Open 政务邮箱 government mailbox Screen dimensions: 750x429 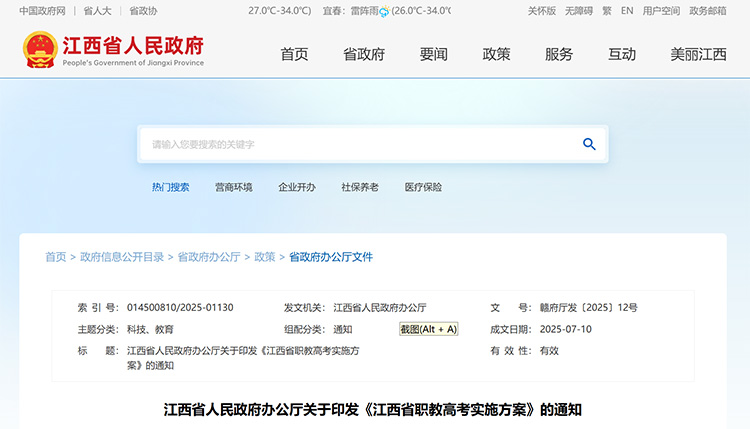(708, 11)
